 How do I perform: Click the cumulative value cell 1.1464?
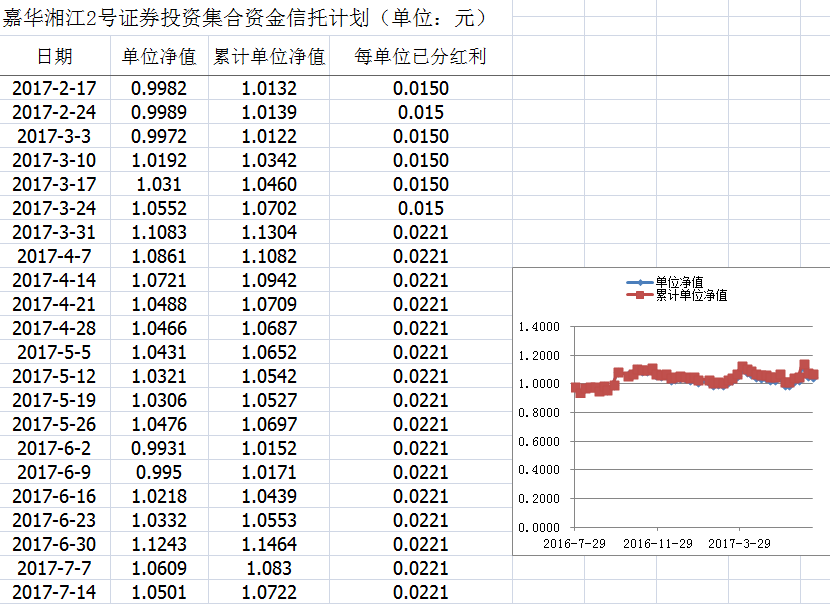click(x=269, y=544)
